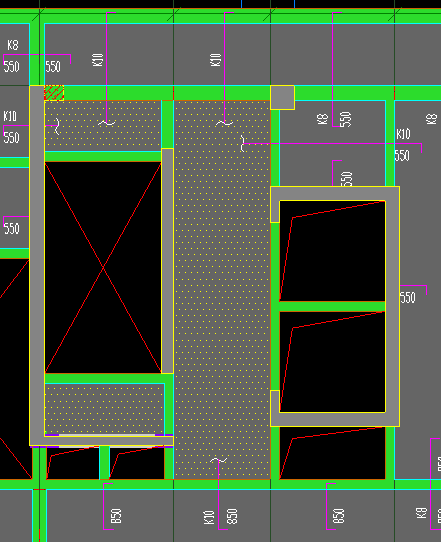The width and height of the screenshot is (441, 542).
Task: Click the lower black cell inside U-shaped wall
Action: tap(332, 362)
